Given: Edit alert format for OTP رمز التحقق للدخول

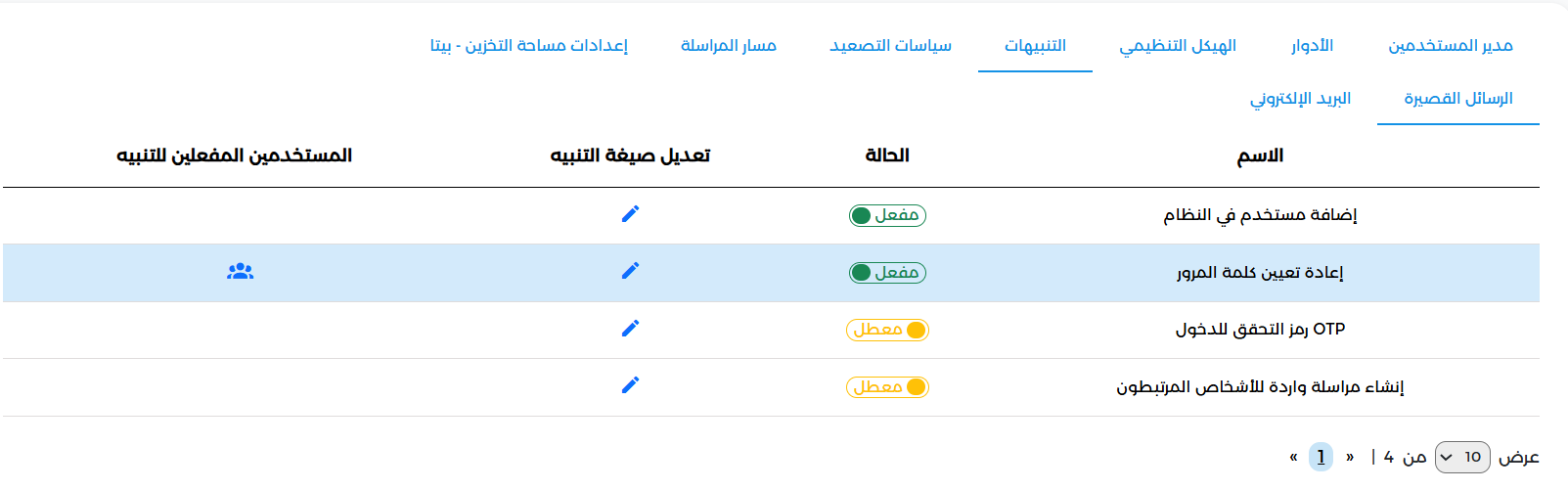Looking at the screenshot, I should coord(630,328).
